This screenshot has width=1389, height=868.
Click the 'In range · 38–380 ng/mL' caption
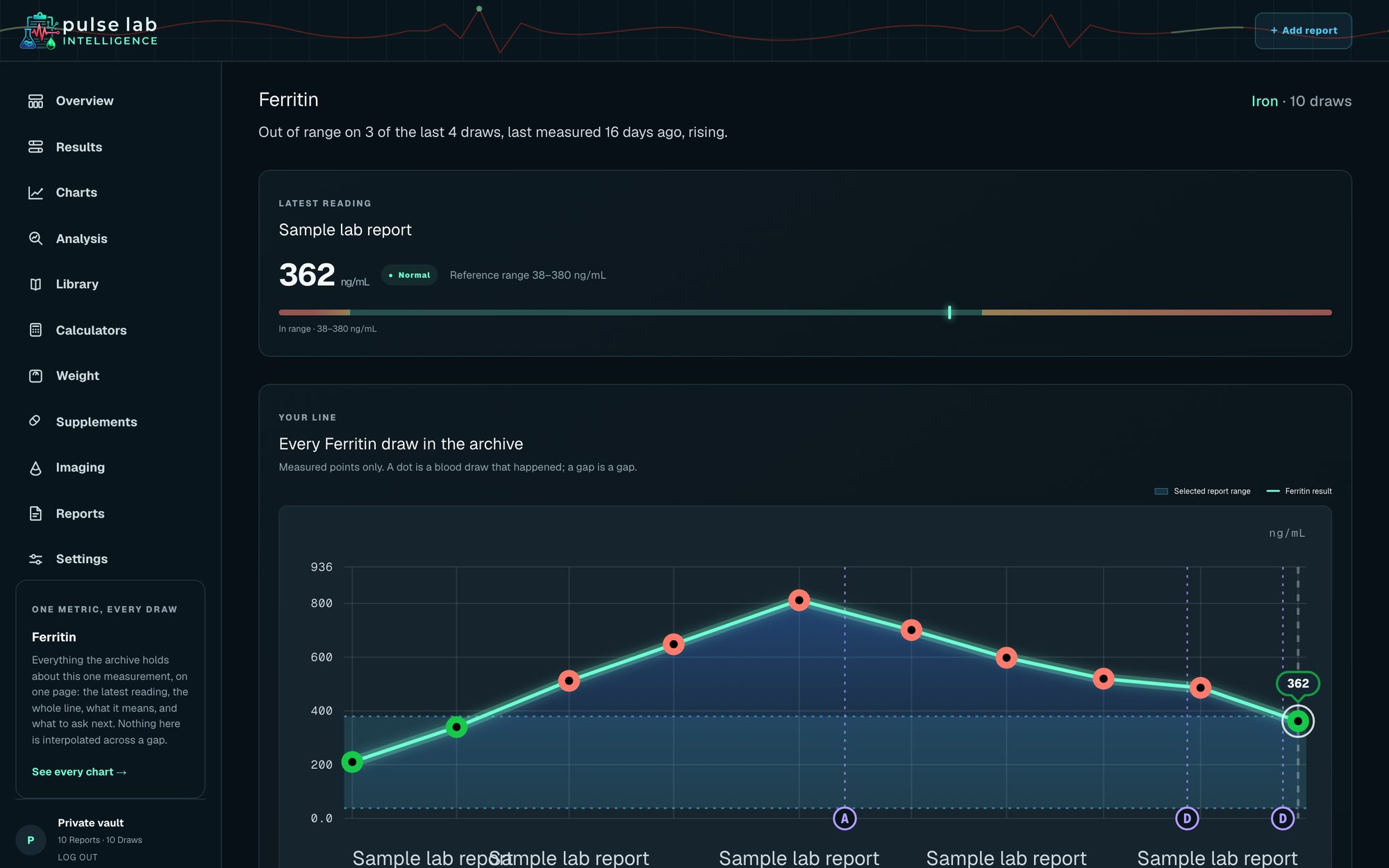pos(328,329)
